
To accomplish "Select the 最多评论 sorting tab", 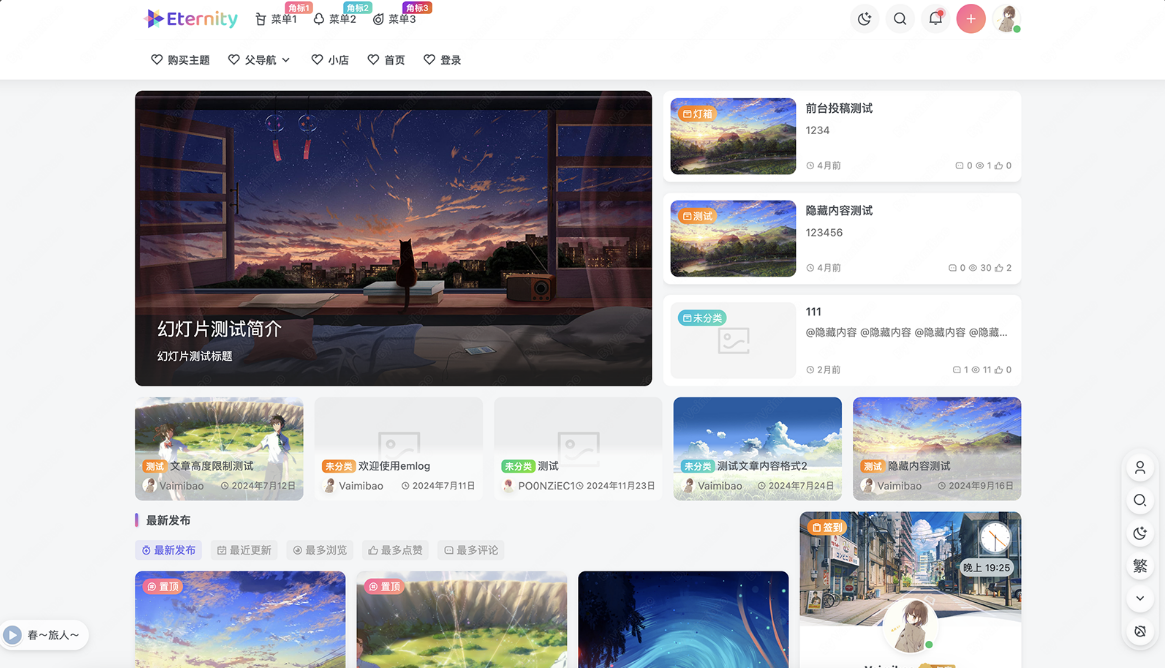I will point(471,550).
